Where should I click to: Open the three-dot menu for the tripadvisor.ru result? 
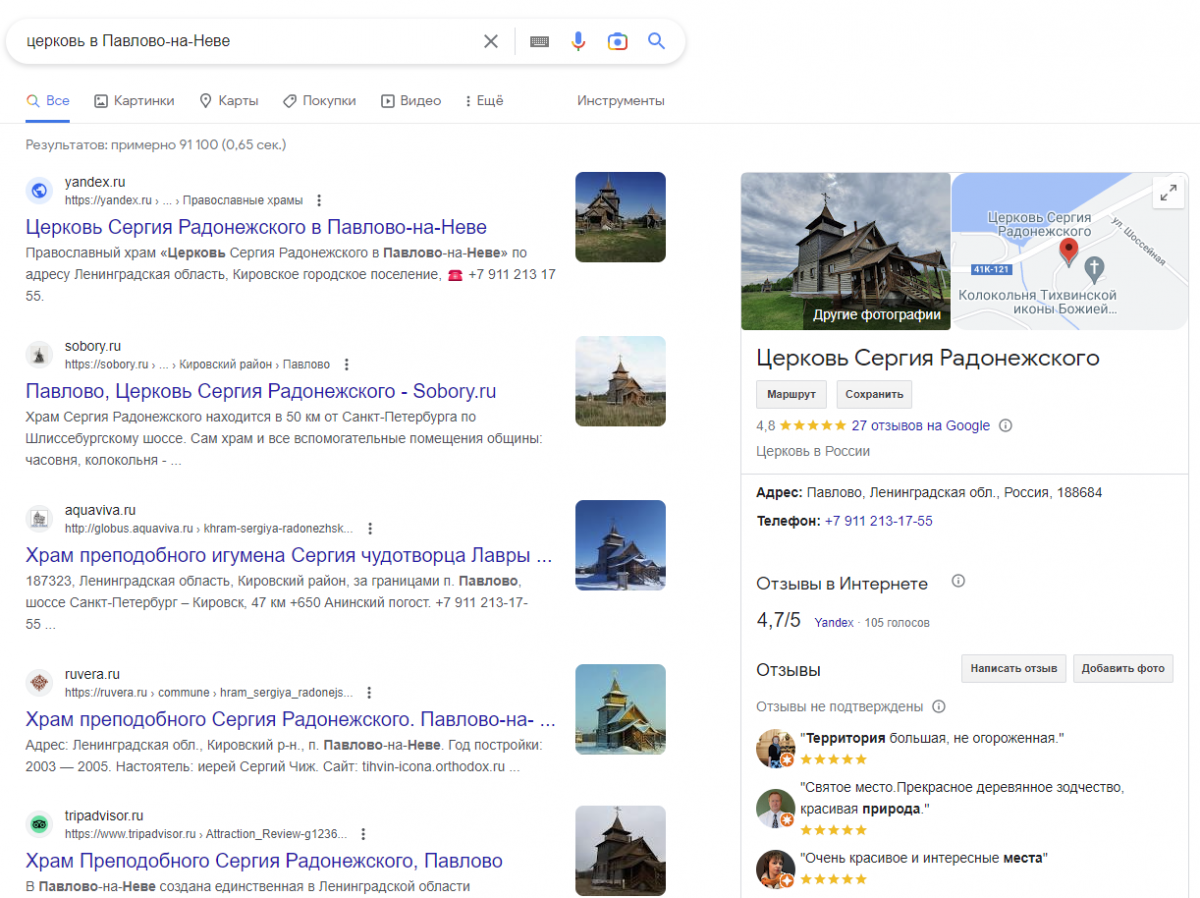pyautogui.click(x=363, y=834)
